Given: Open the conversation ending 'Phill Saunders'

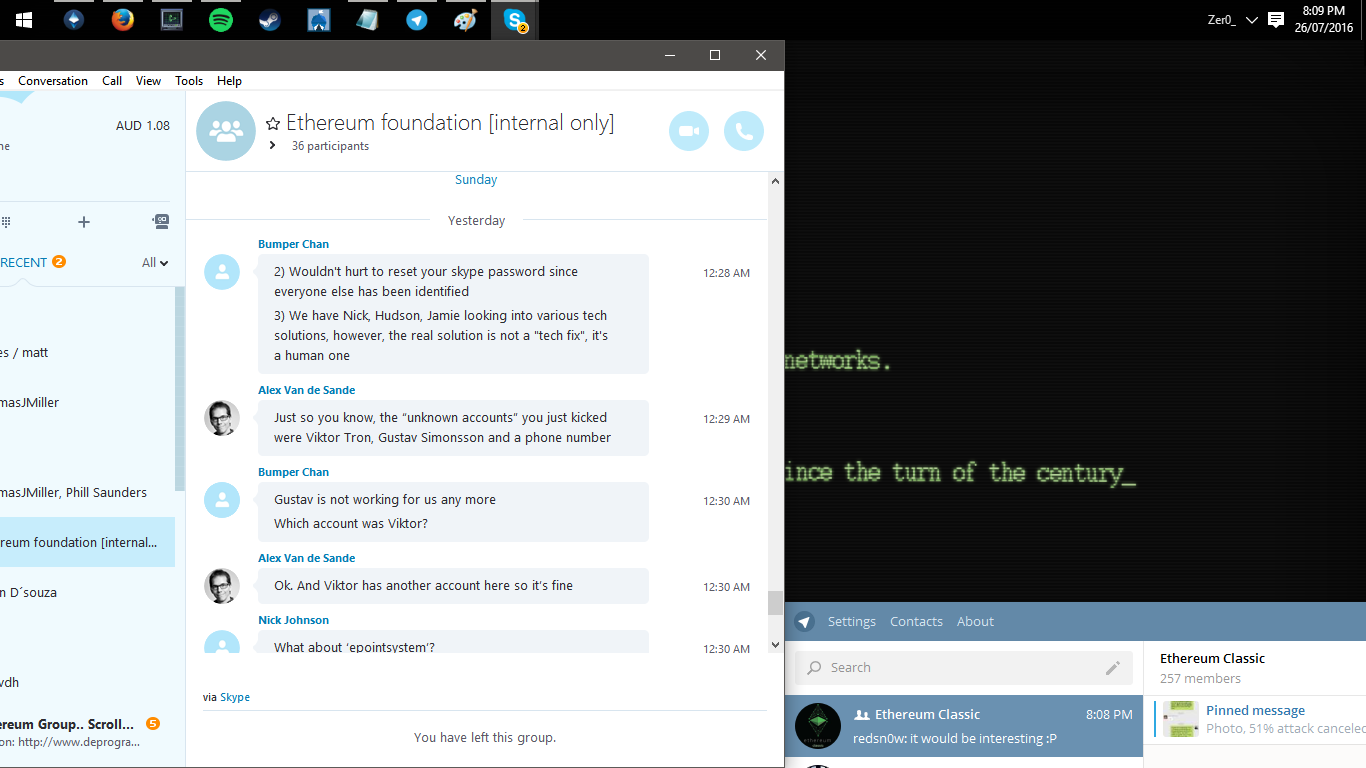Looking at the screenshot, I should click(x=87, y=492).
